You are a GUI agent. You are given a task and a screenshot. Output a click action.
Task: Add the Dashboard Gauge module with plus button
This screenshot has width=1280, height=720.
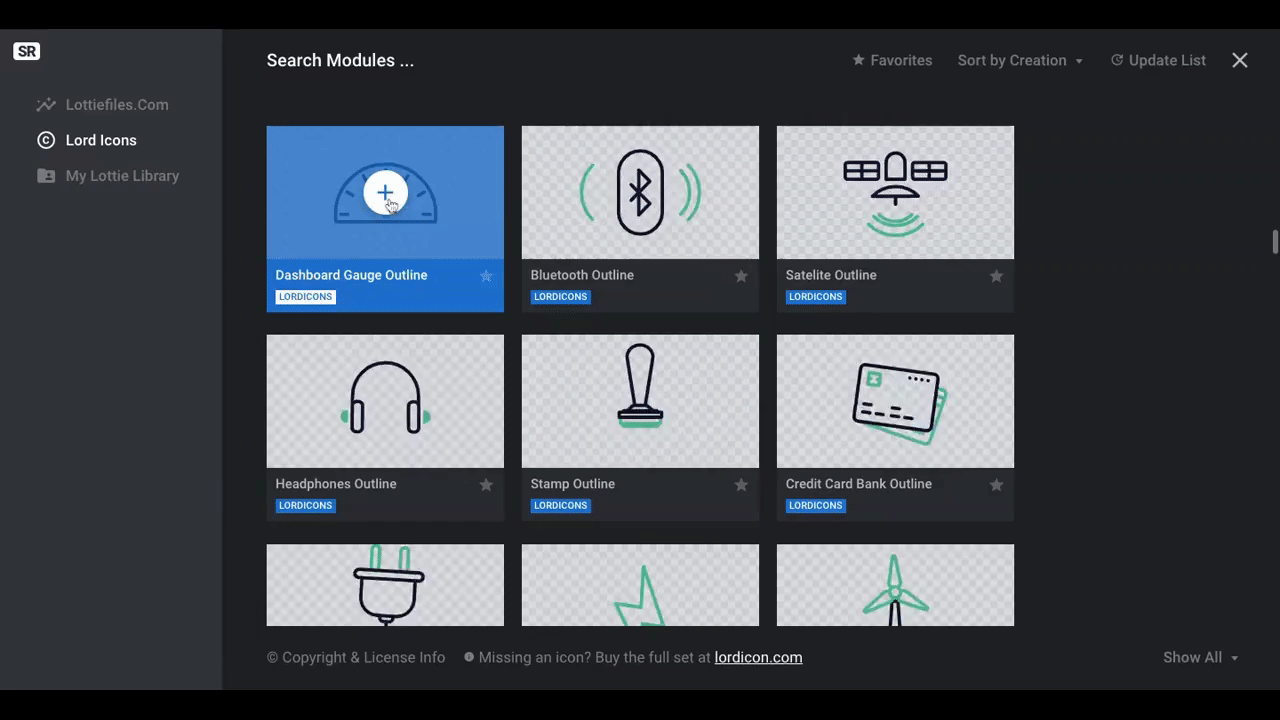tap(385, 193)
